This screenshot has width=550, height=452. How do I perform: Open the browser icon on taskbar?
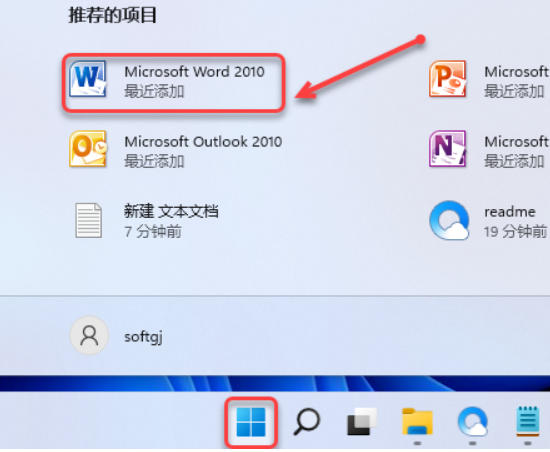click(x=472, y=421)
